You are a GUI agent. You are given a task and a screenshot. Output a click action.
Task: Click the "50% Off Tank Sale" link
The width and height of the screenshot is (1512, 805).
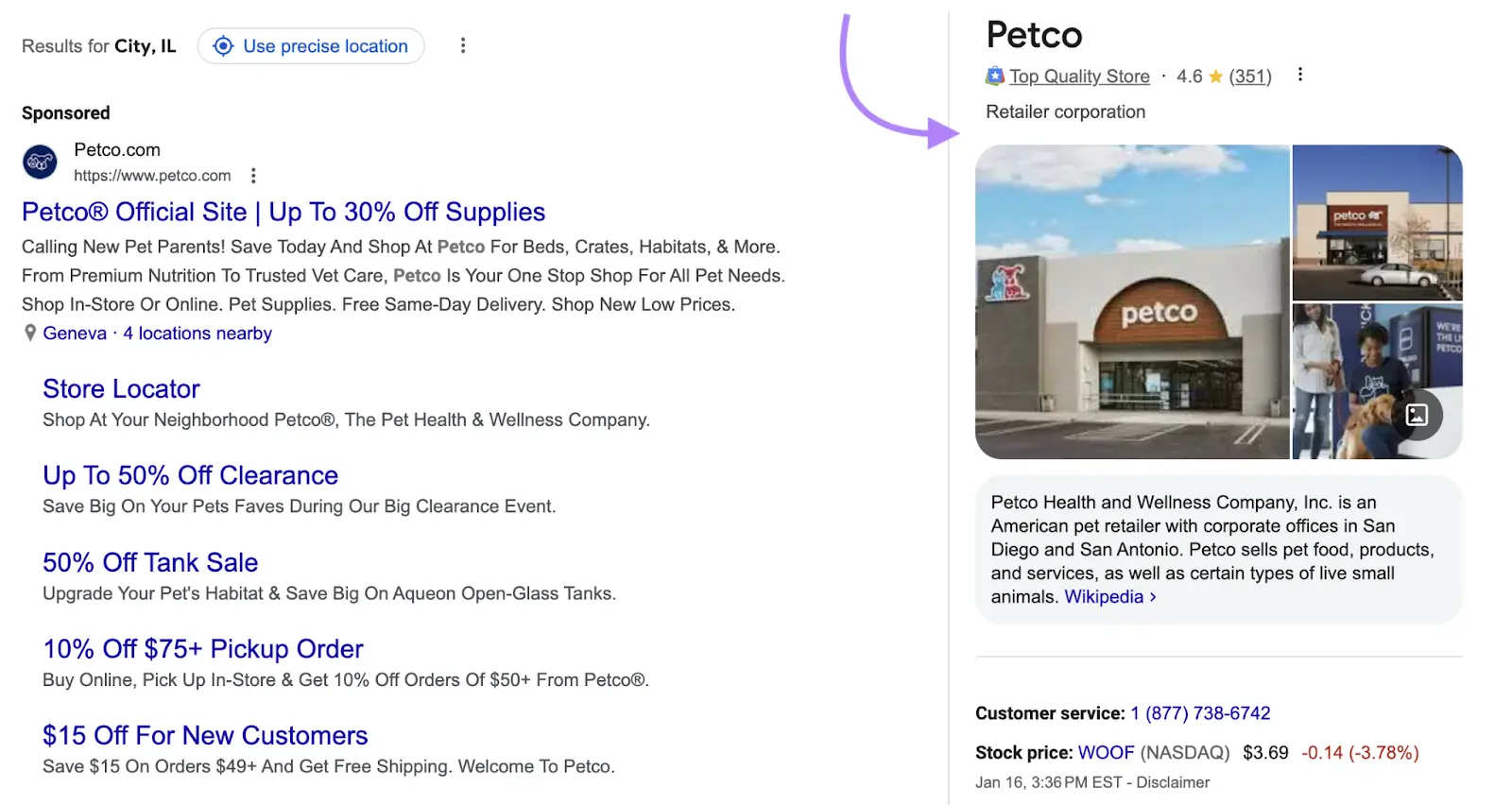[x=149, y=562]
